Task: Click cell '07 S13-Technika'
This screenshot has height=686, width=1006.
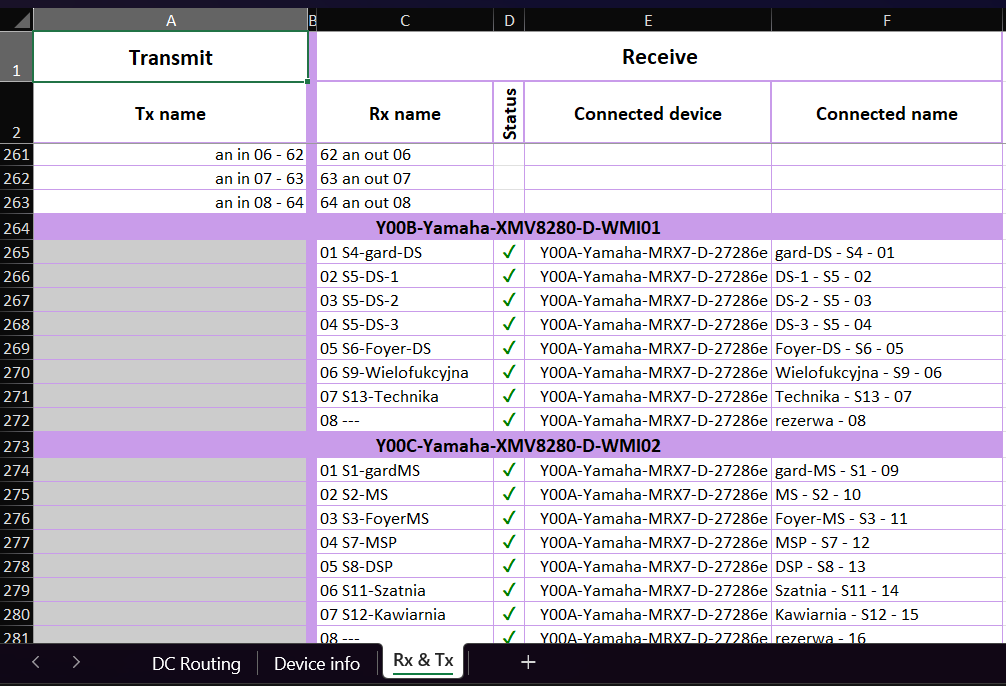Action: click(405, 397)
